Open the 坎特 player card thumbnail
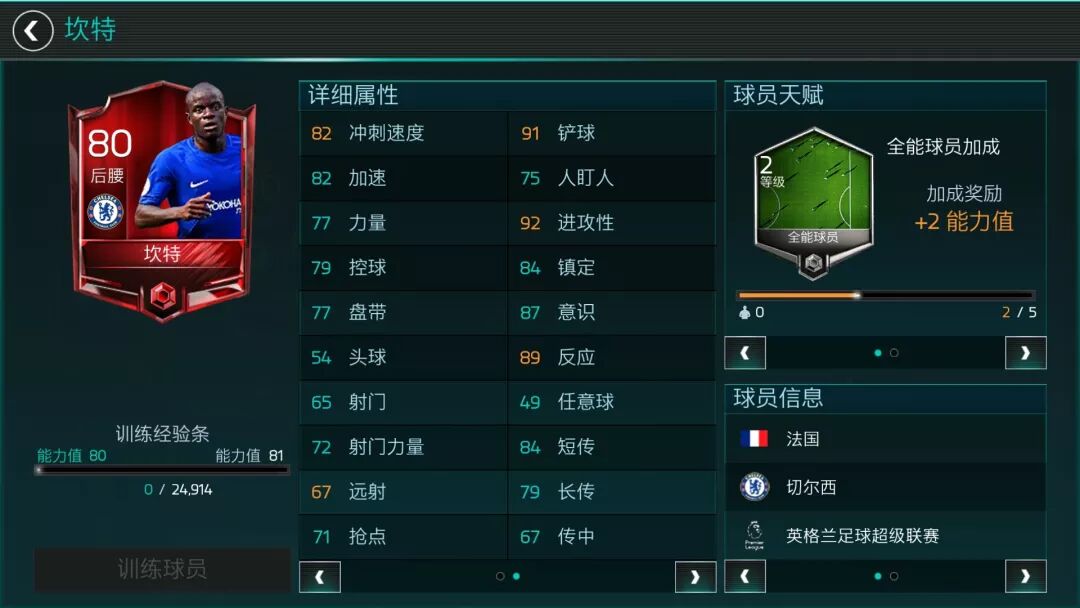The width and height of the screenshot is (1080, 608). (x=163, y=201)
